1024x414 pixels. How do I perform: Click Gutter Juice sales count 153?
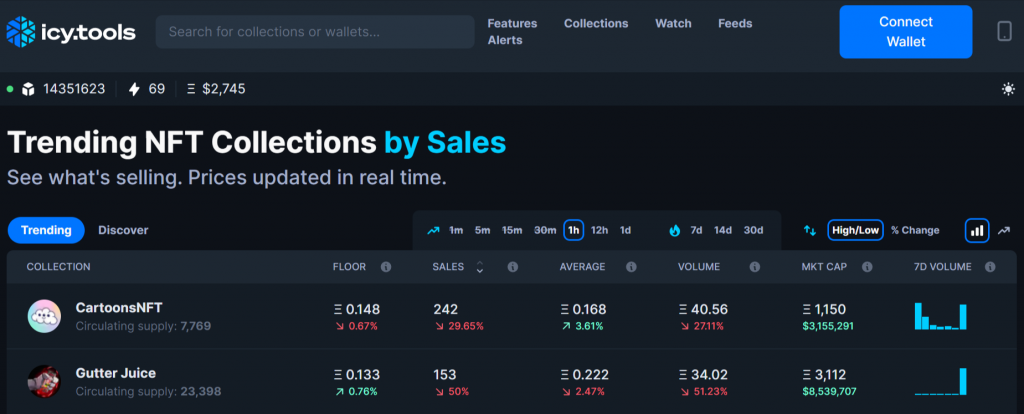[x=444, y=375]
